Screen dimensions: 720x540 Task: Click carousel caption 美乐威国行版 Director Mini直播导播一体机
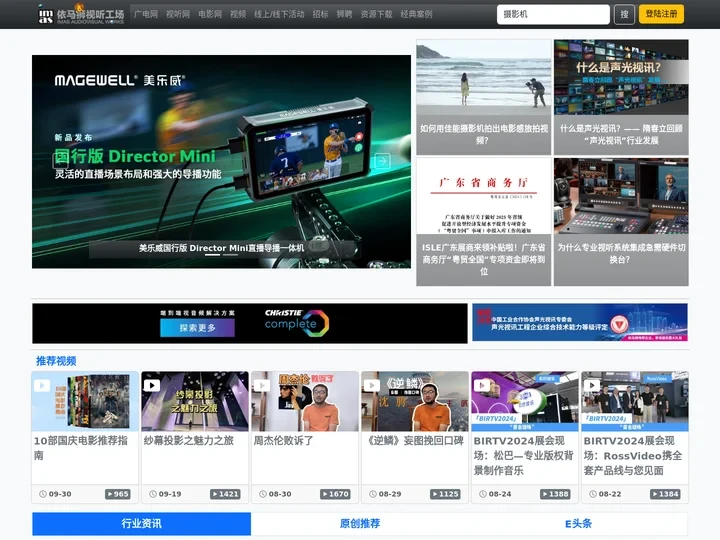[221, 248]
